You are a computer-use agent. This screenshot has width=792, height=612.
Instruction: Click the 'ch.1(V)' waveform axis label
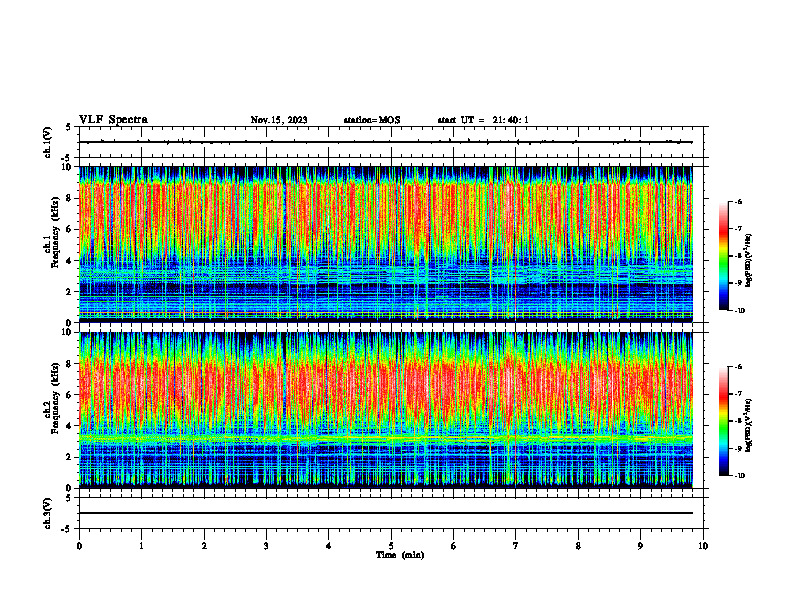(48, 142)
